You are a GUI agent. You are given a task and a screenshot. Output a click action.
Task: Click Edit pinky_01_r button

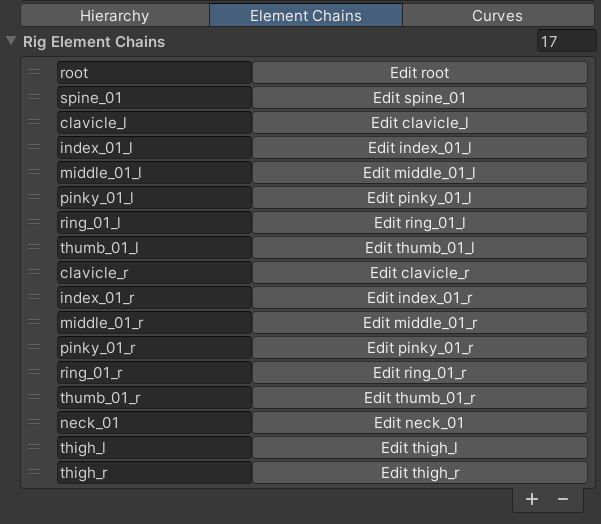click(x=419, y=348)
